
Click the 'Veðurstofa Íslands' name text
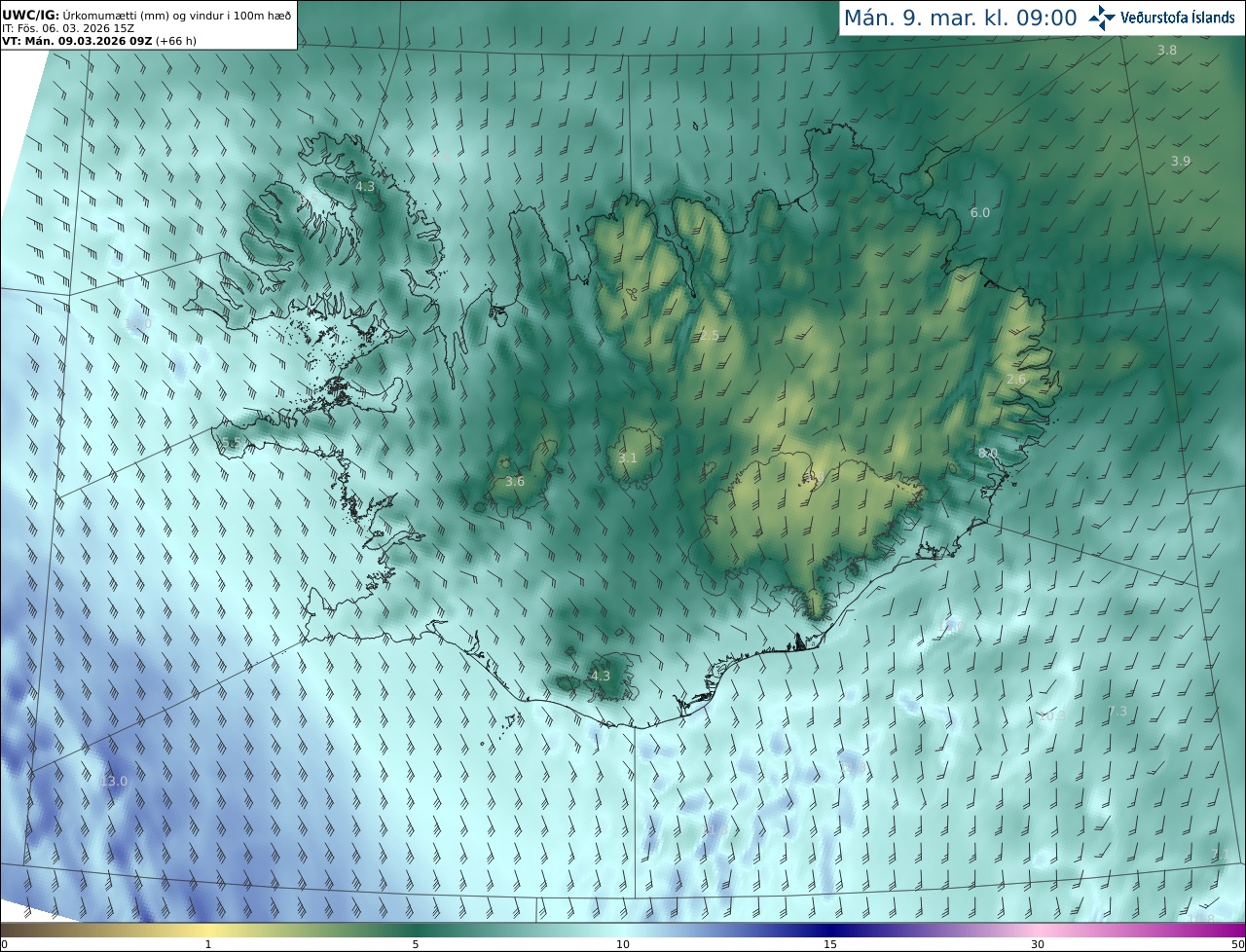pyautogui.click(x=1178, y=18)
